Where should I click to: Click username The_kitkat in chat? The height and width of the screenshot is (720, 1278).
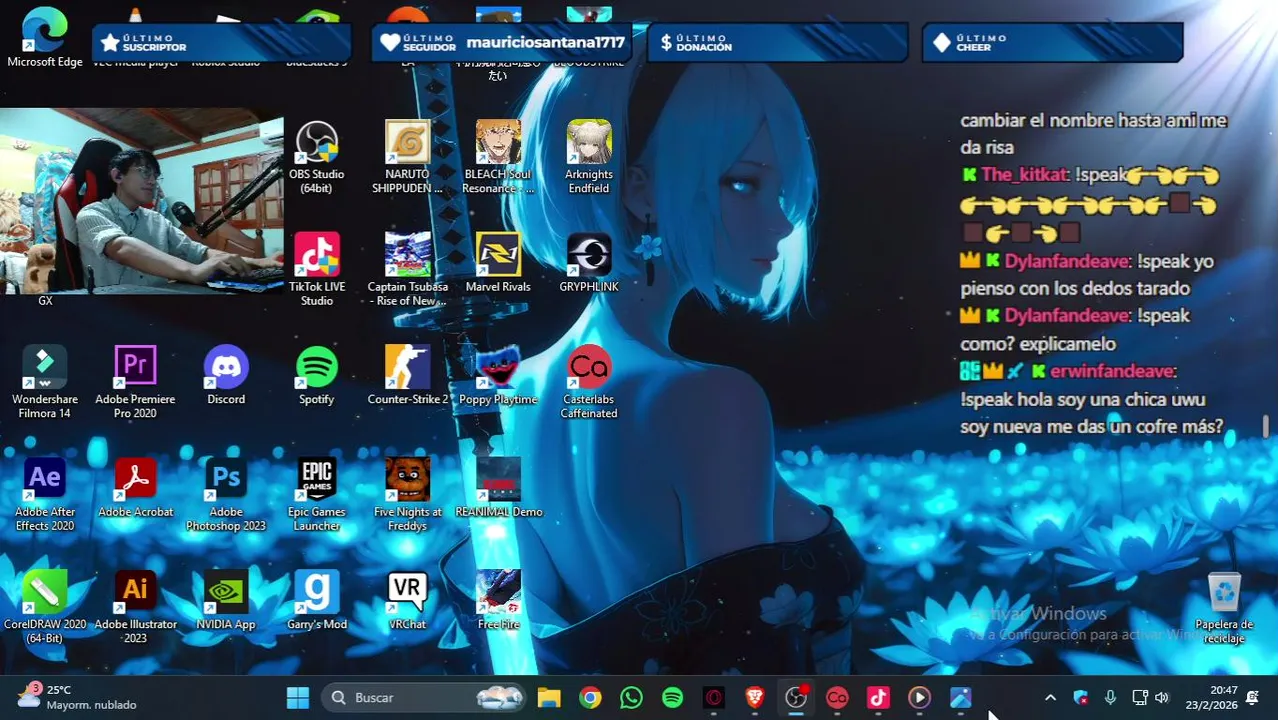pyautogui.click(x=1024, y=175)
